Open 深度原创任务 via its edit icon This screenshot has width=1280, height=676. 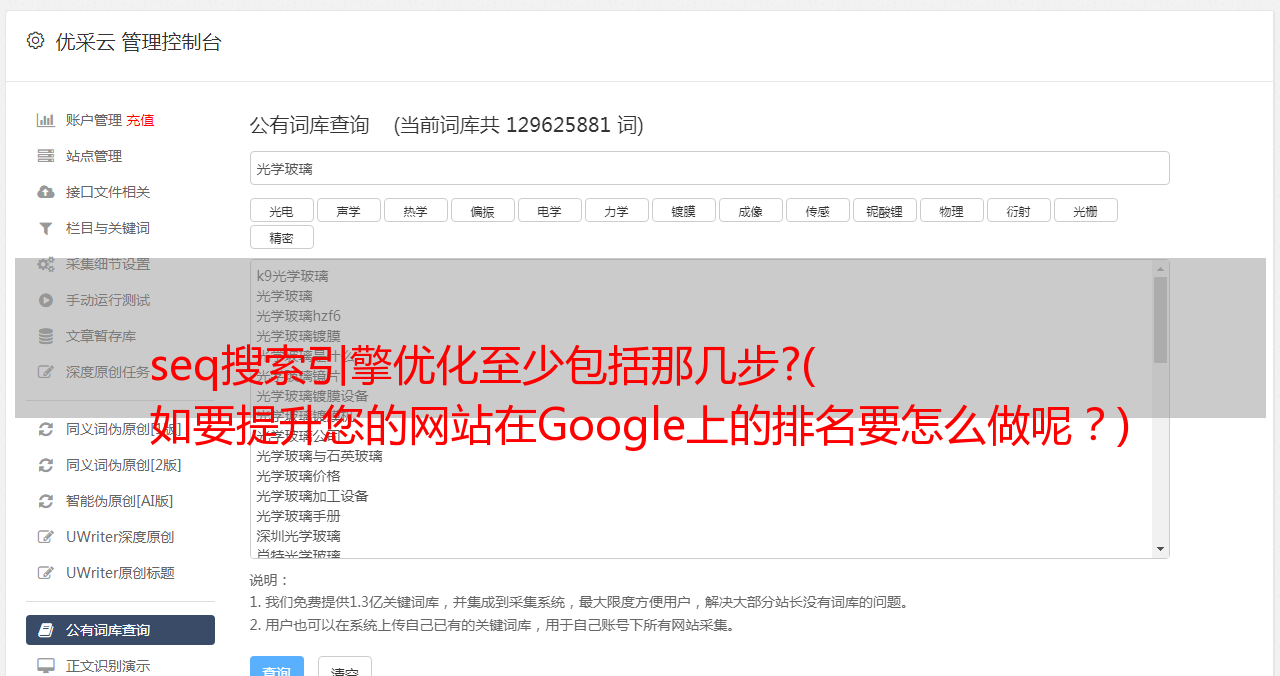pos(46,372)
